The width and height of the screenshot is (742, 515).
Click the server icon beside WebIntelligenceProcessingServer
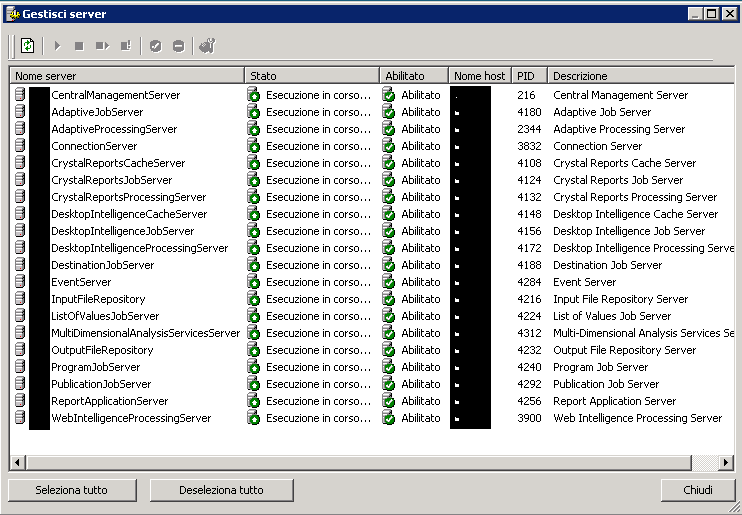(20, 417)
